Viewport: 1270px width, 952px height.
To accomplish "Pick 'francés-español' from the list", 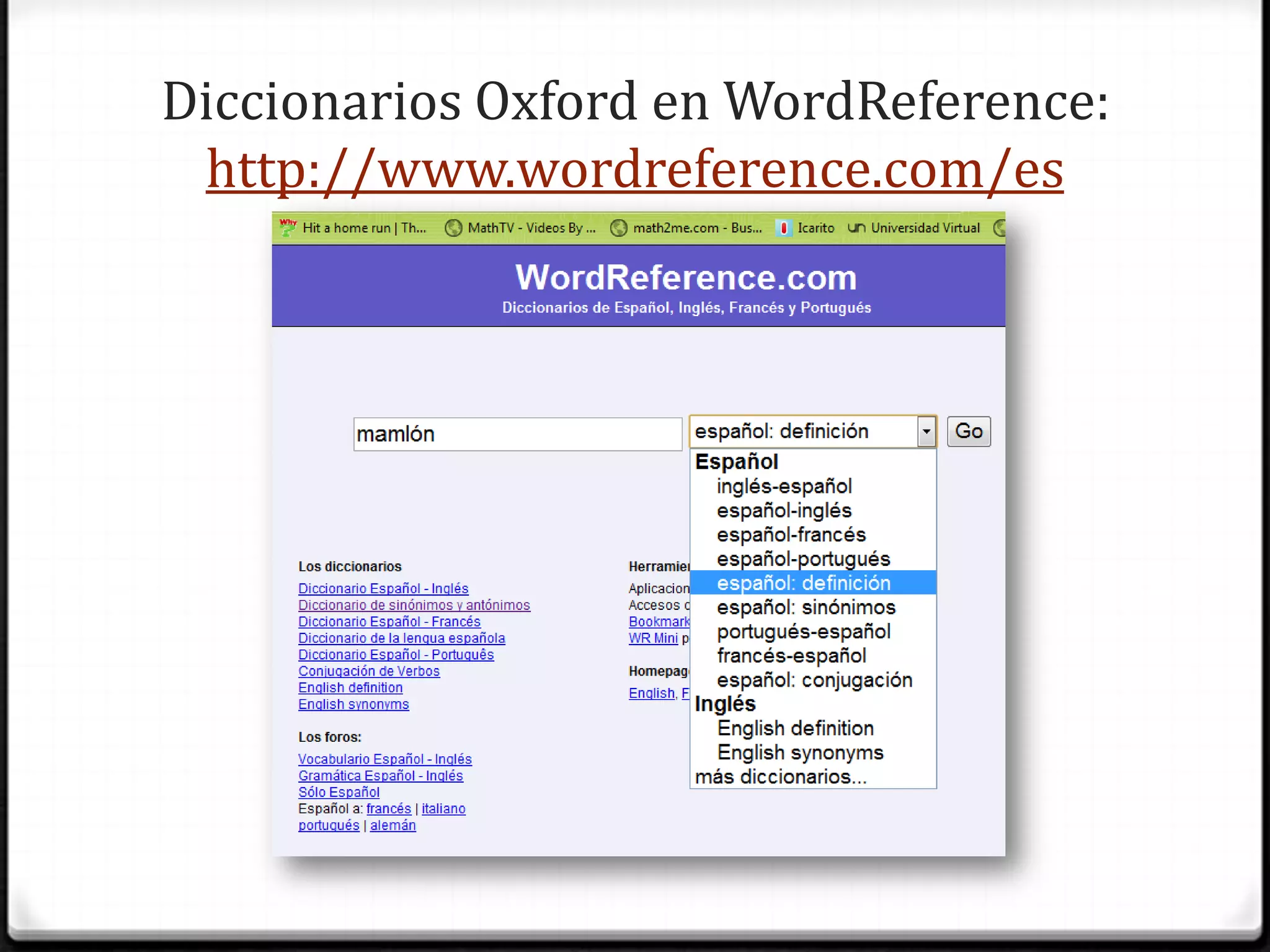I will (813, 656).
